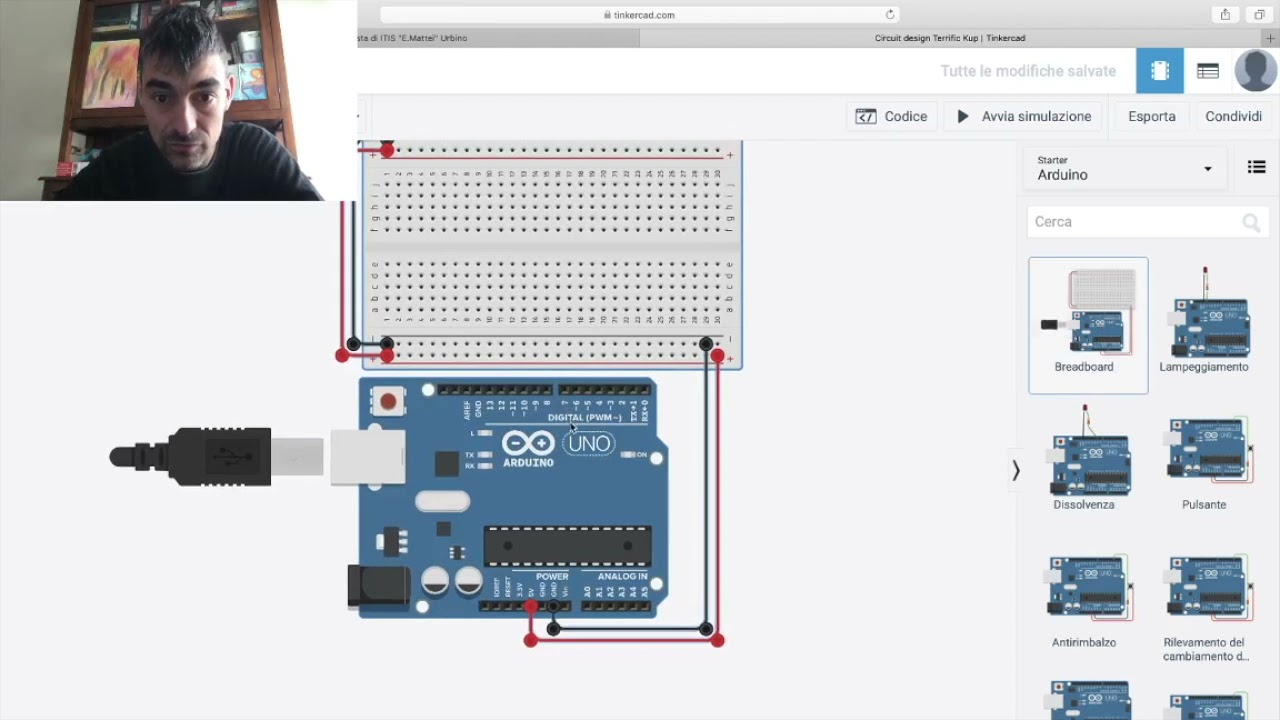Select the Breadboard starter thumbnail
The image size is (1280, 720).
(x=1088, y=325)
